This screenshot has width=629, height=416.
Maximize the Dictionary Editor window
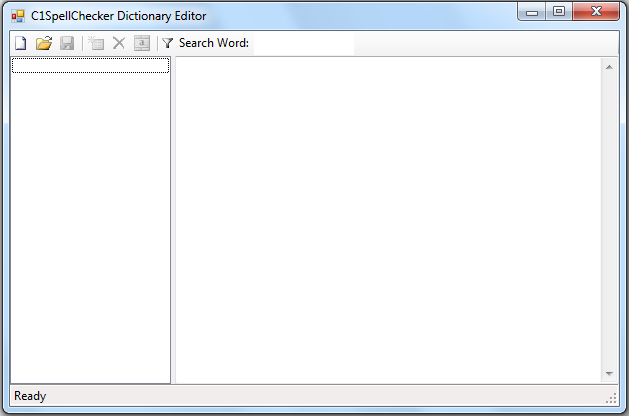pyautogui.click(x=559, y=13)
